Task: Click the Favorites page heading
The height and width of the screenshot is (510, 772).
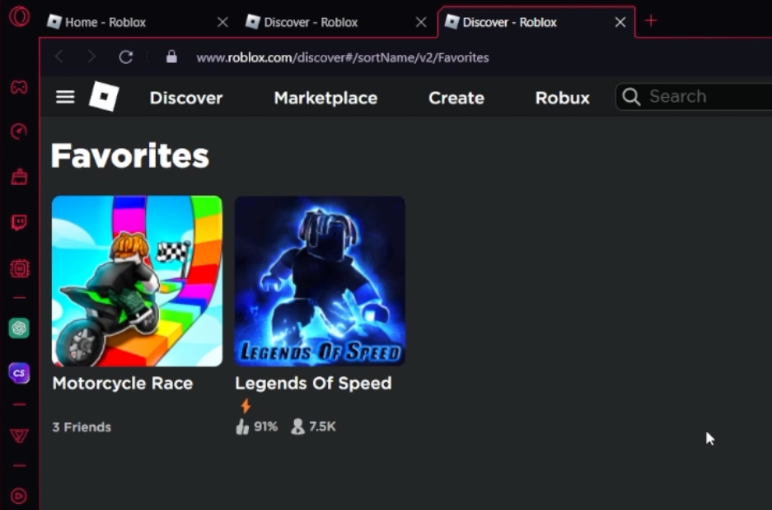Action: (x=130, y=156)
